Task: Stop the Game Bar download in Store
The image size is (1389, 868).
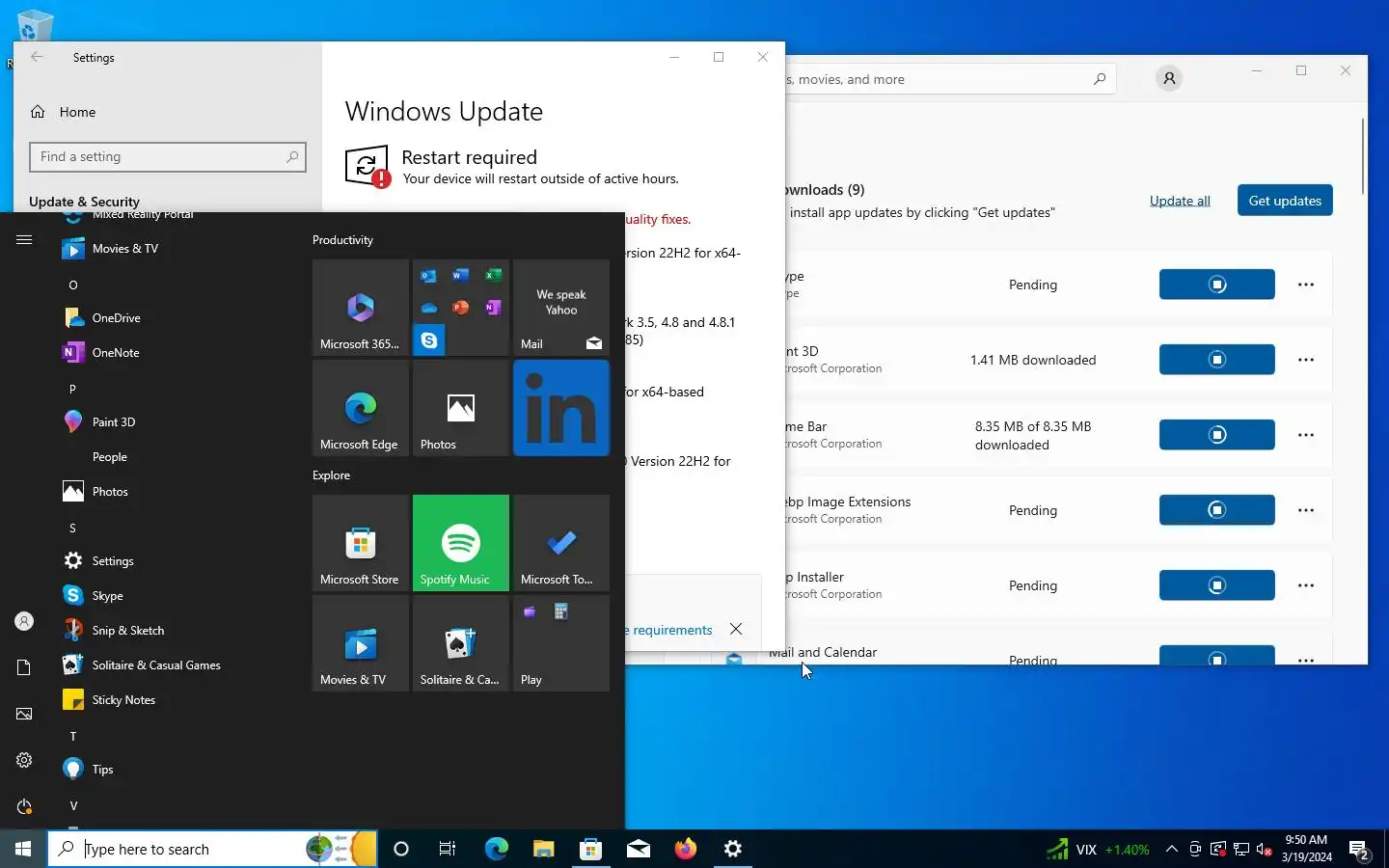Action: click(x=1217, y=435)
